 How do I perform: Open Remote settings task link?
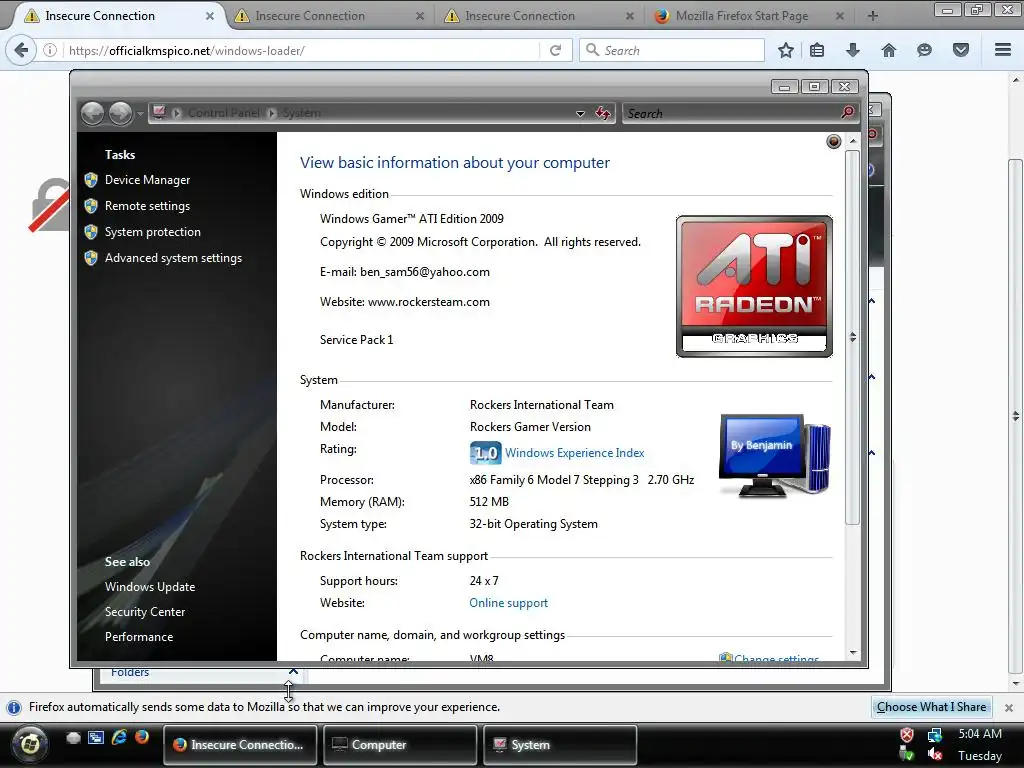pyautogui.click(x=148, y=206)
